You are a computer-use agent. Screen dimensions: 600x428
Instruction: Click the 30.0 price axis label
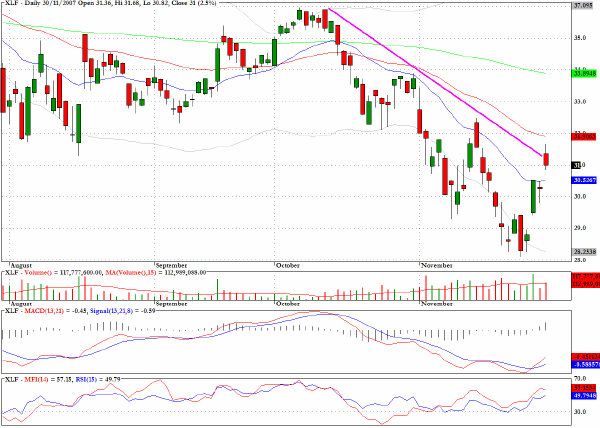coord(580,197)
